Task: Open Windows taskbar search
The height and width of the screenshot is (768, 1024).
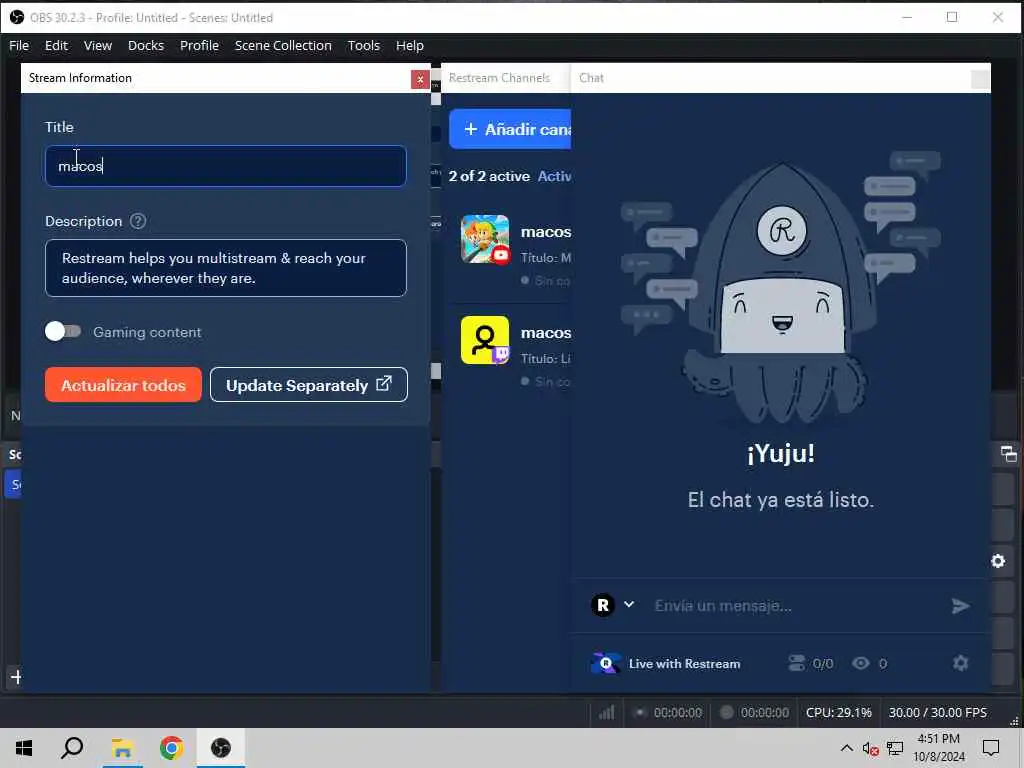Action: pyautogui.click(x=72, y=748)
